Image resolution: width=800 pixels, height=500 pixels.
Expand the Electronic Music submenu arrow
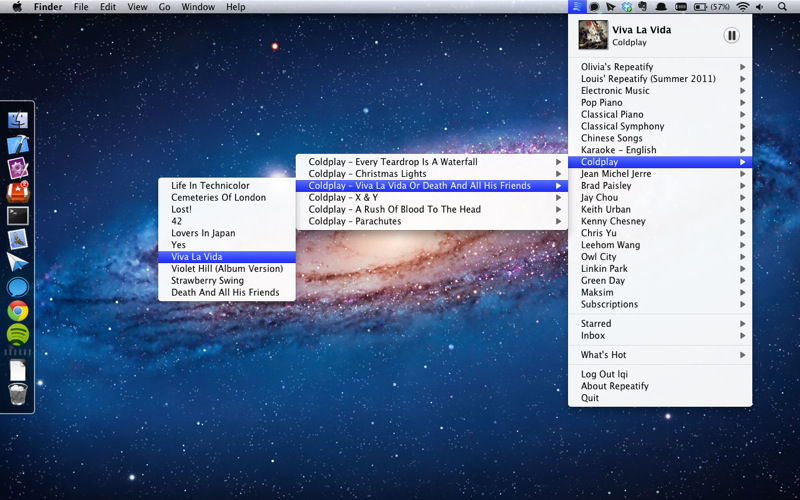743,90
